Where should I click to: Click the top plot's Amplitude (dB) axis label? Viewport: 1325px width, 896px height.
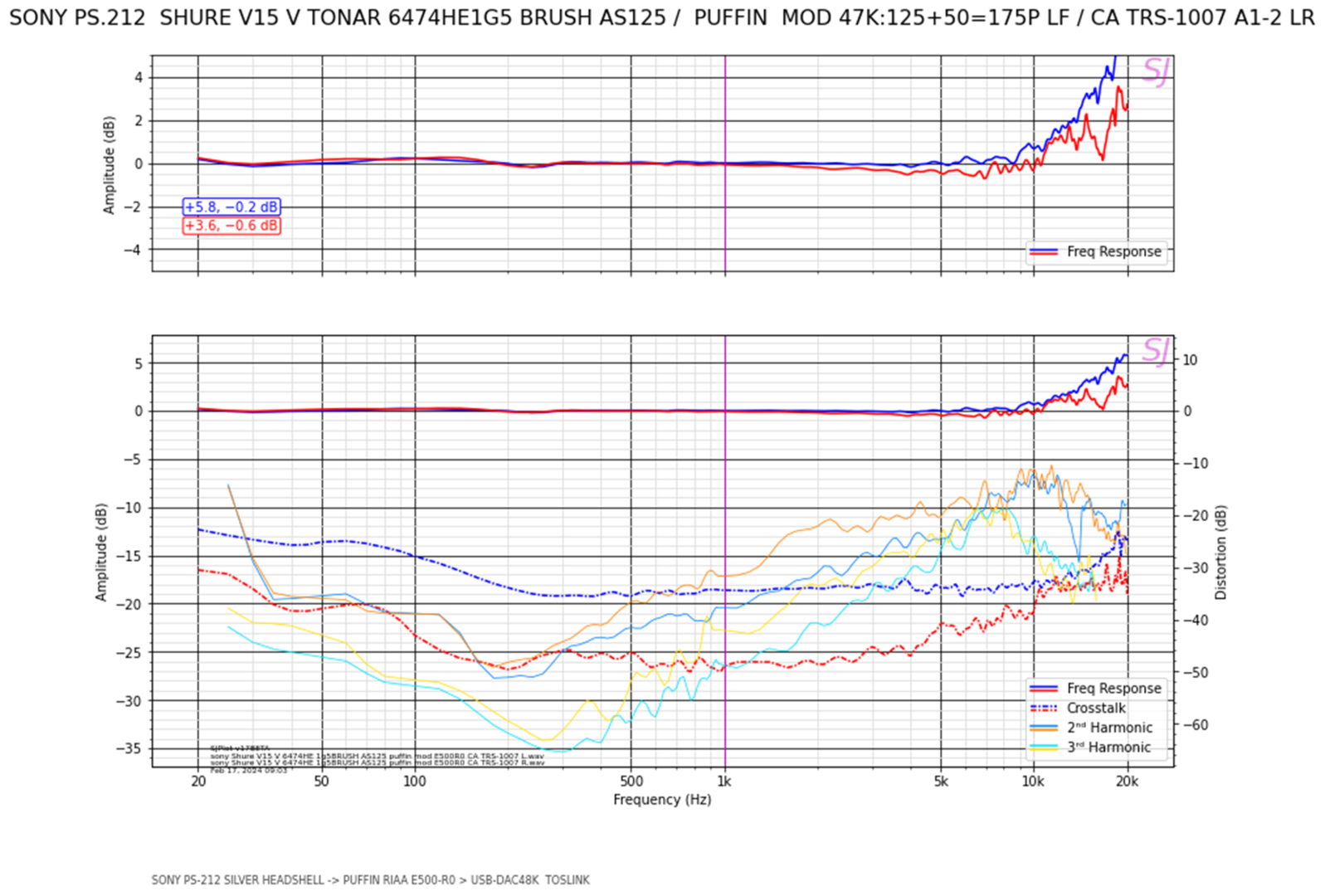(x=109, y=164)
